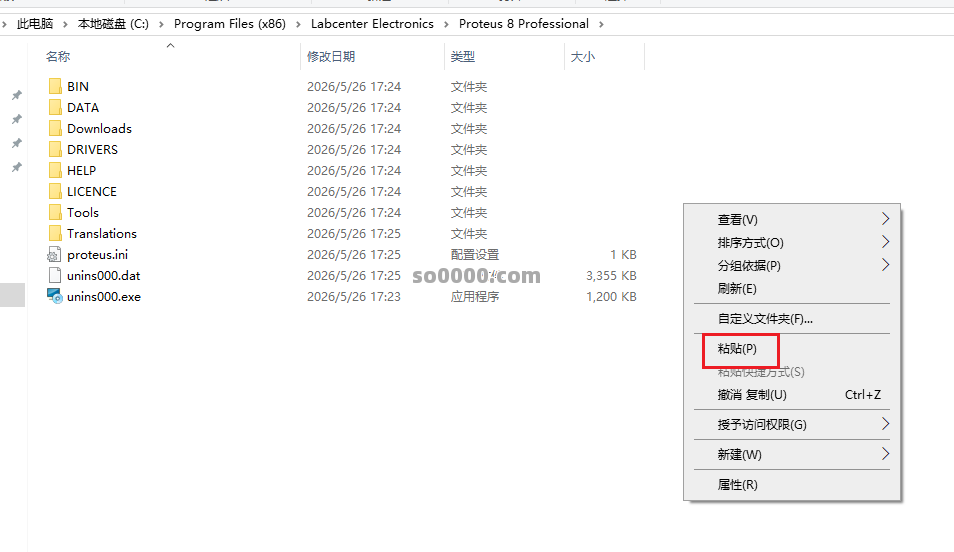This screenshot has height=552, width=954.
Task: Expand the 授予访问权限(G) submenu arrow
Action: (x=885, y=424)
